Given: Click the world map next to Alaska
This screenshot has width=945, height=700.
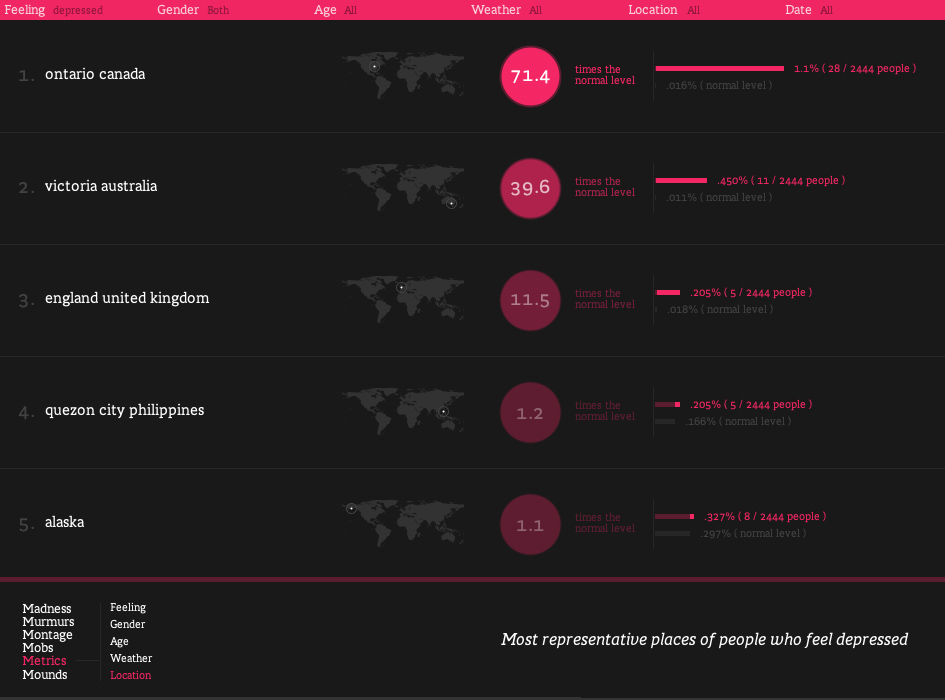Looking at the screenshot, I should point(403,523).
